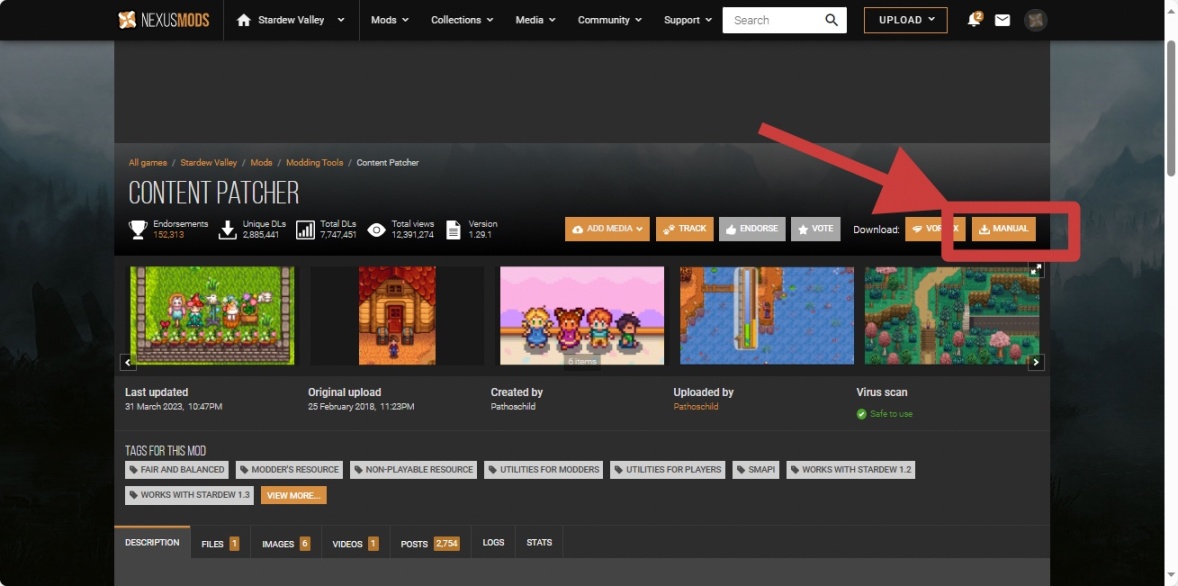Click the endorsements trophy icon
Image resolution: width=1178 pixels, height=586 pixels.
coord(138,229)
